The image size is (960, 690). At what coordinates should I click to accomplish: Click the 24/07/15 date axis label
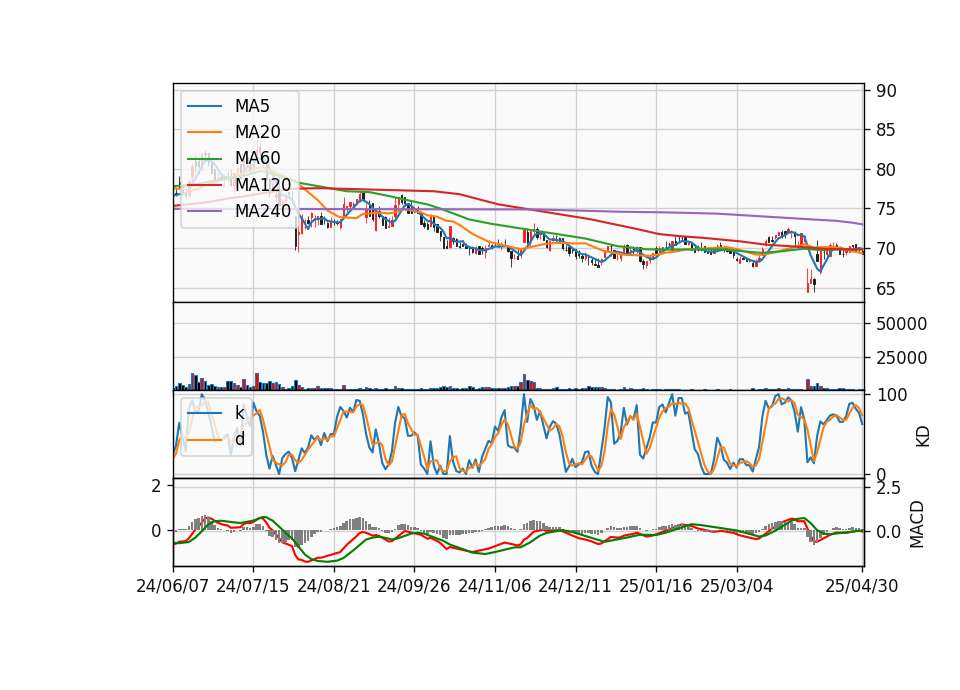point(253,586)
